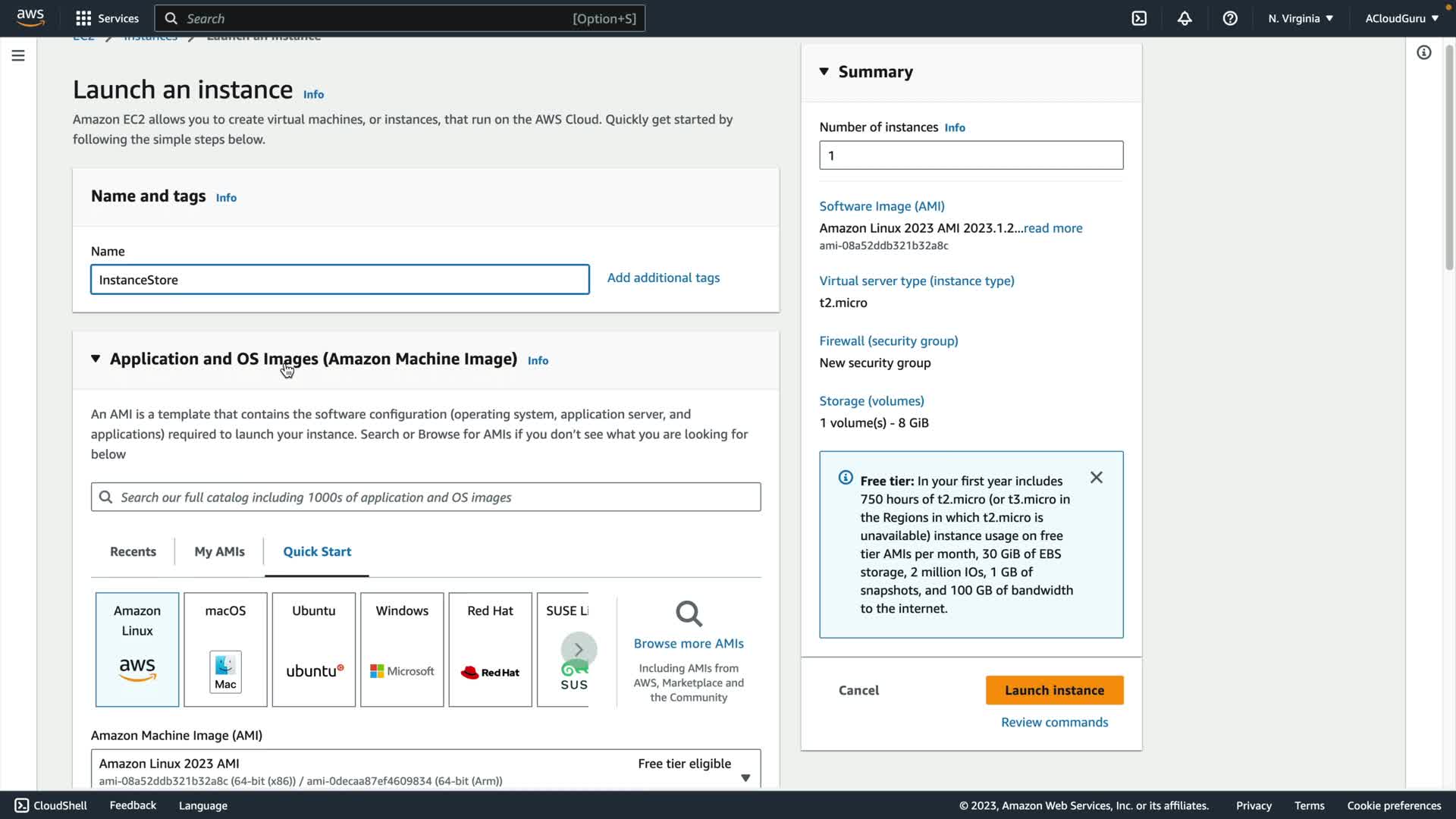Switch to the My AMIs tab

click(219, 551)
